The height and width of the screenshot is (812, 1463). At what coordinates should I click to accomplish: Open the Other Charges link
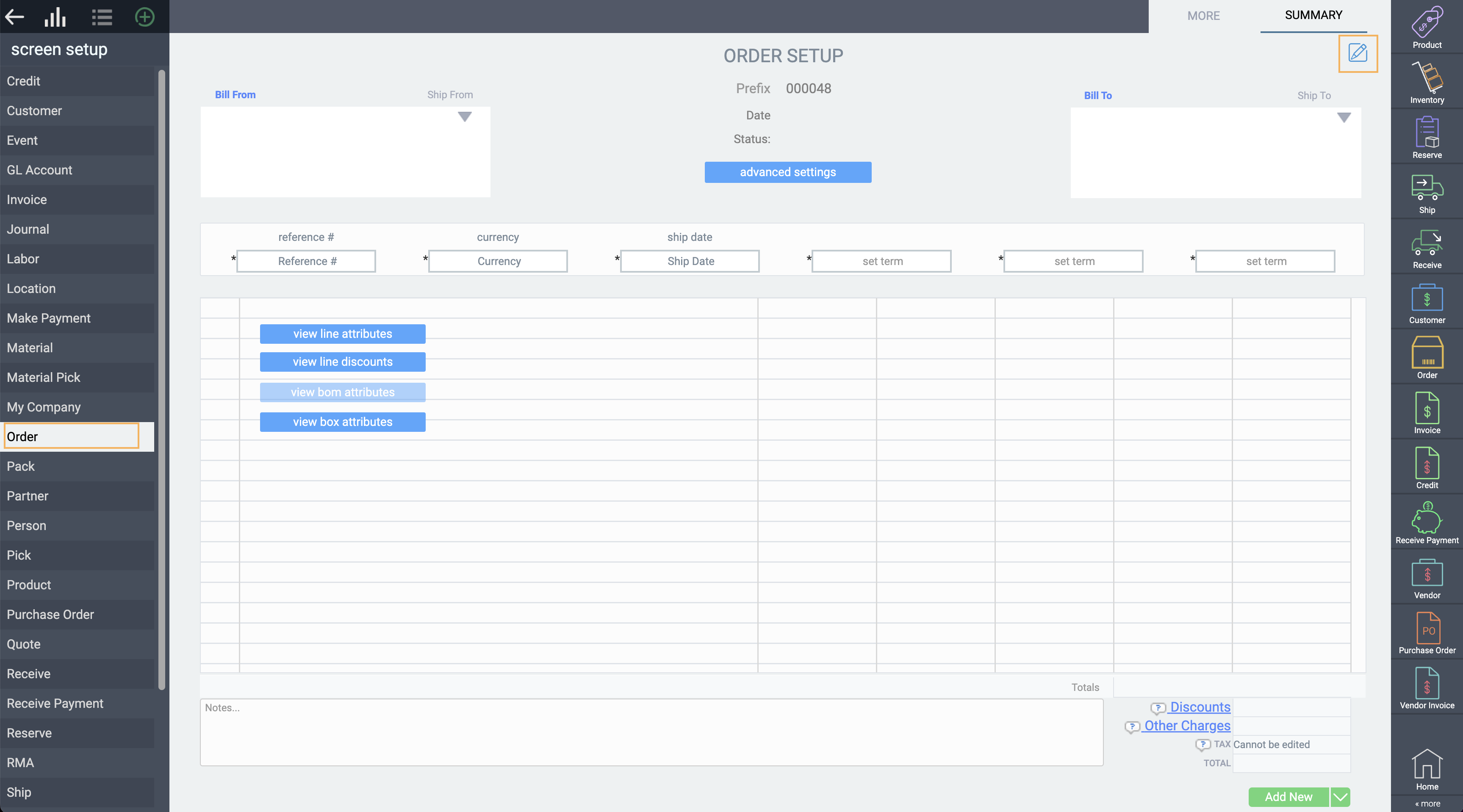[1187, 726]
